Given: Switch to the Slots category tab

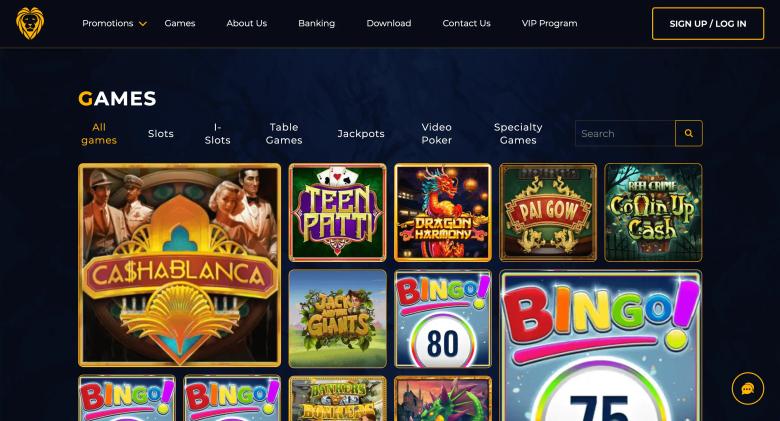Looking at the screenshot, I should tap(161, 133).
